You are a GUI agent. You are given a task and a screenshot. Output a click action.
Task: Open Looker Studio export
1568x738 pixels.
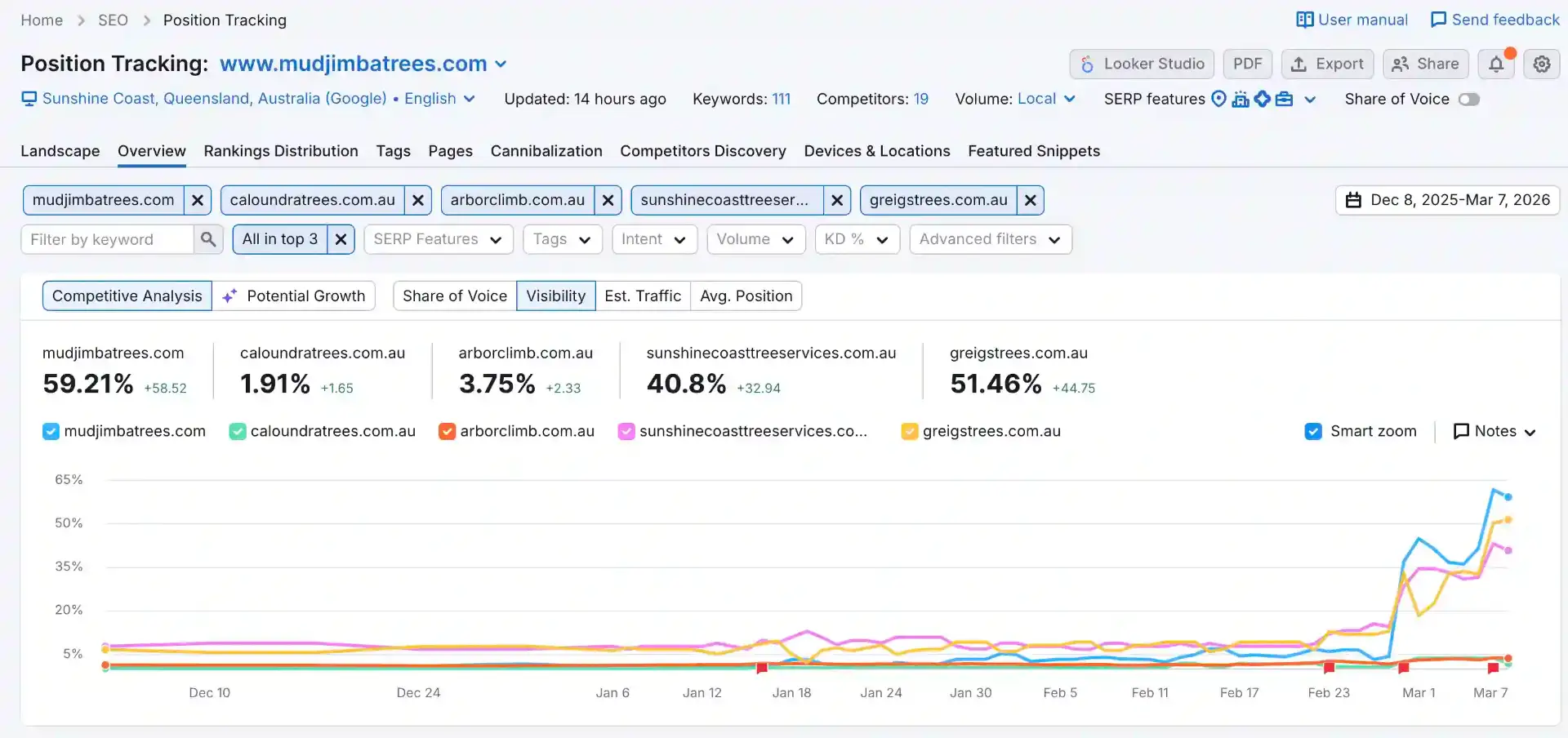[x=1142, y=64]
